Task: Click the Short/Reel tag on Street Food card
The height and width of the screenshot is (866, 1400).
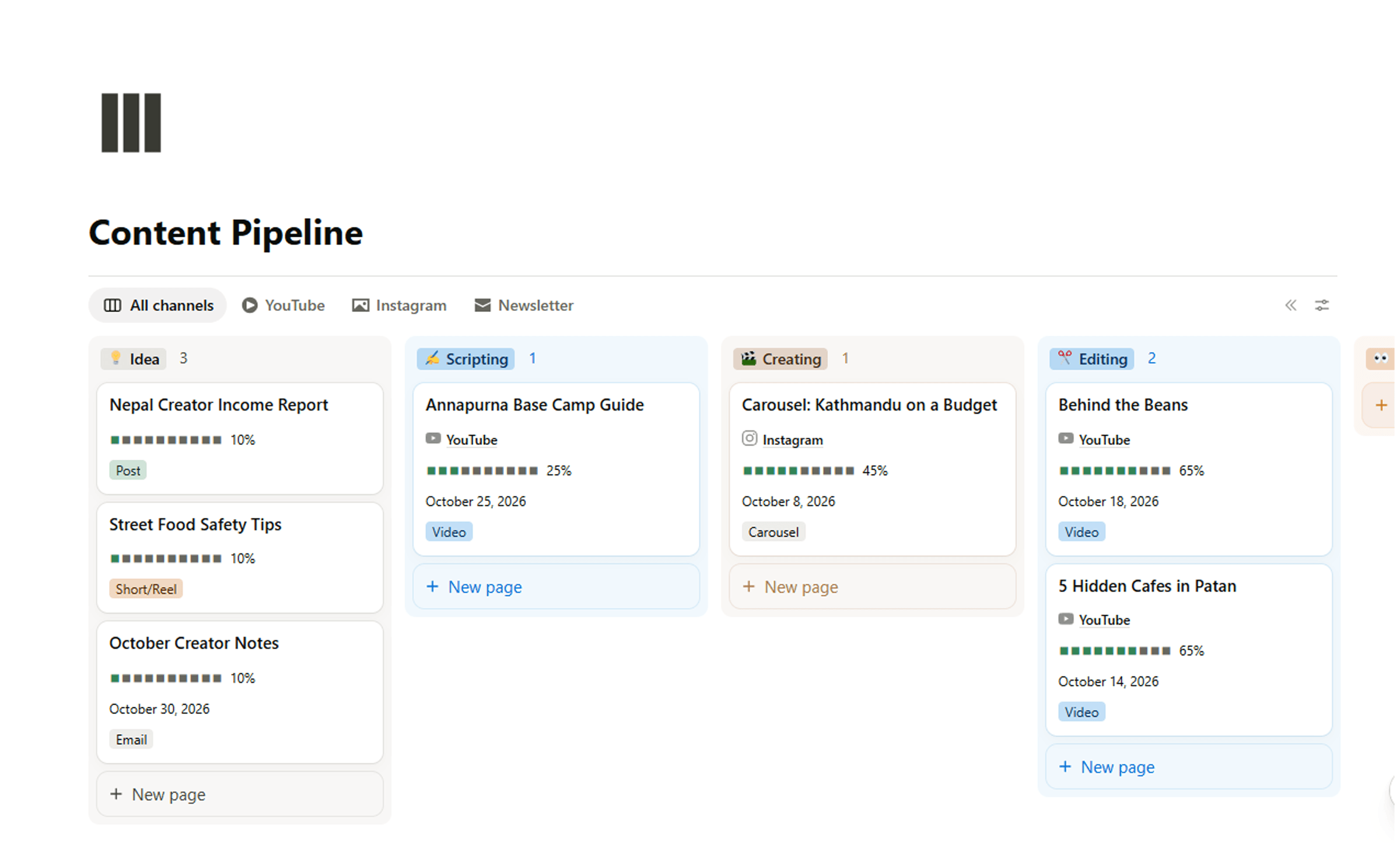Action: click(146, 590)
